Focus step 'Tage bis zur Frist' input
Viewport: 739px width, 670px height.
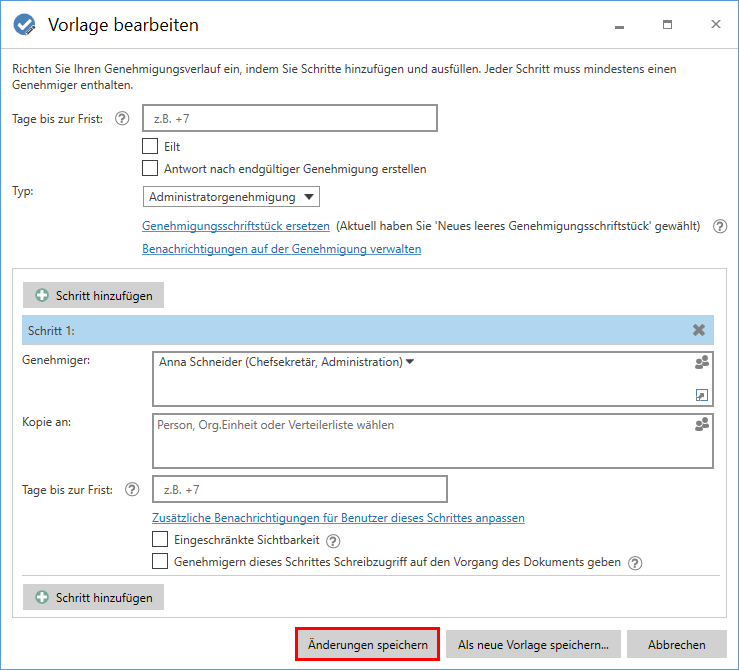[x=300, y=489]
